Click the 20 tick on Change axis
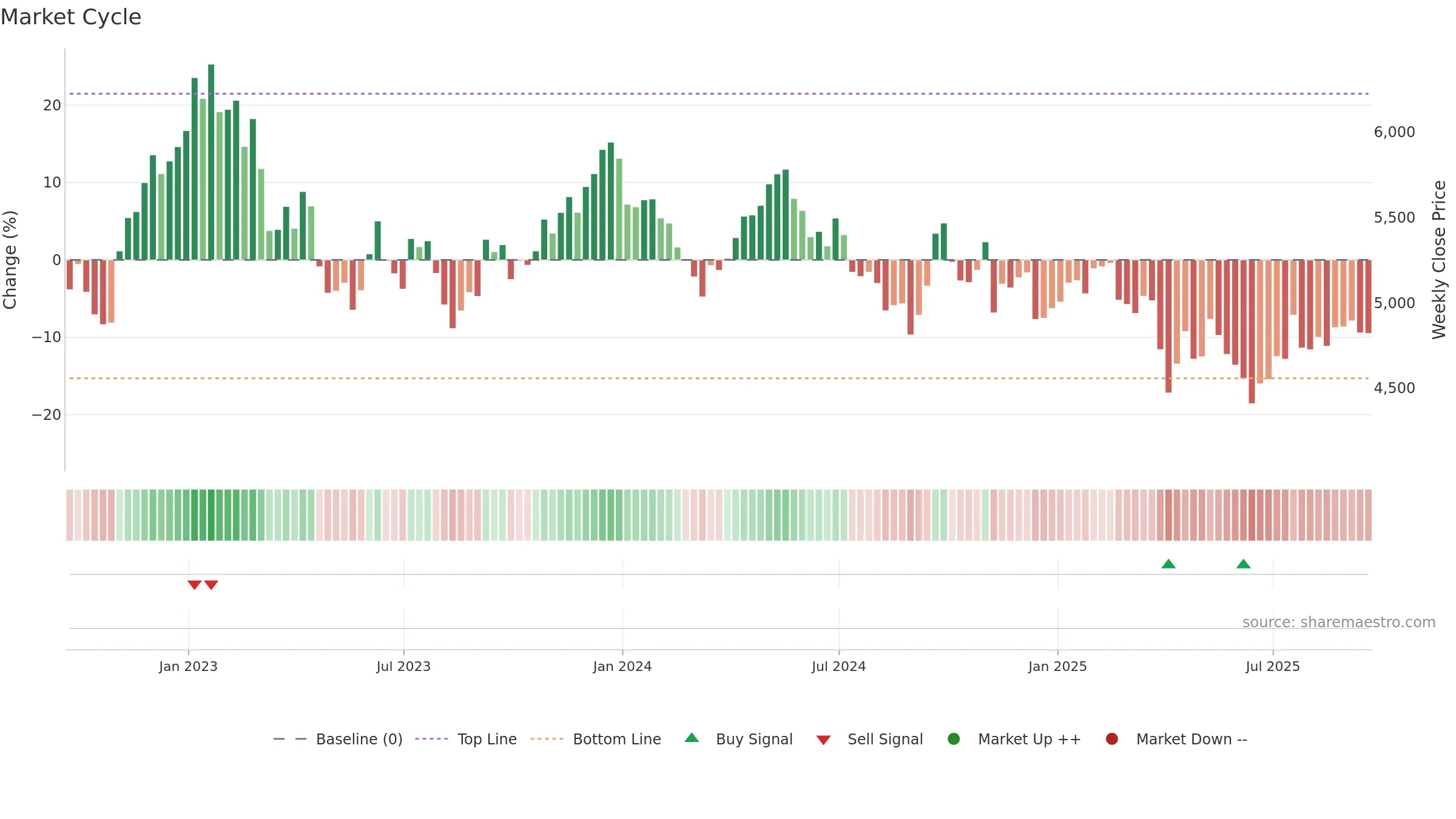1456x819 pixels. 52,105
